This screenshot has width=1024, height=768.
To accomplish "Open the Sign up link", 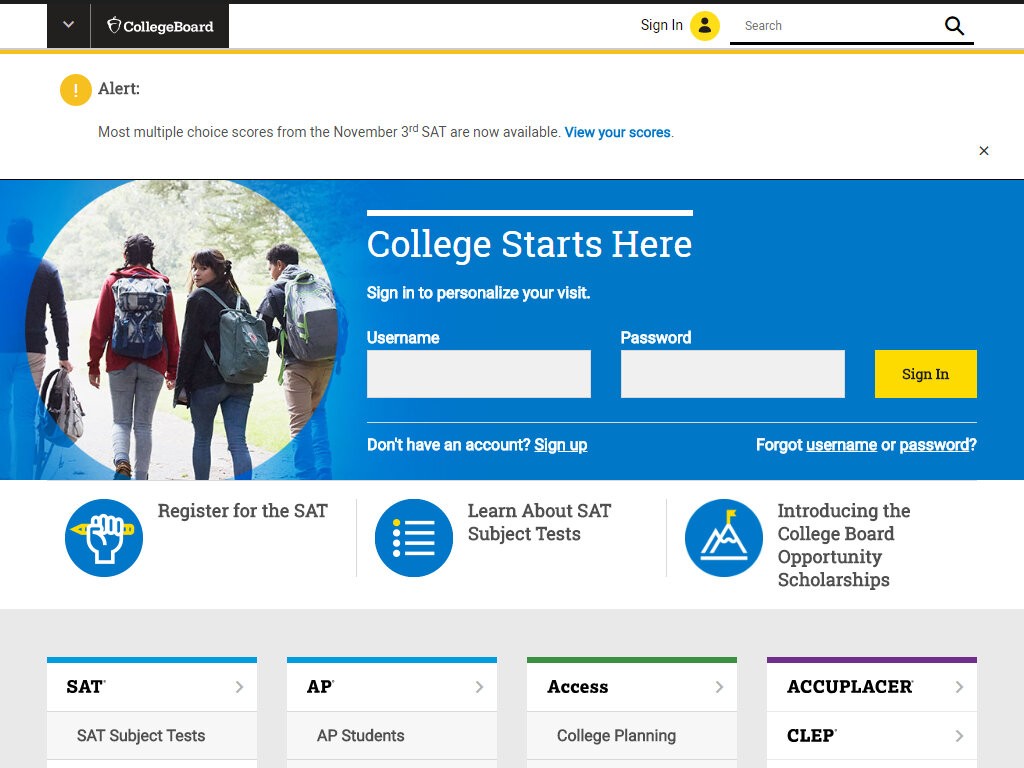I will coord(560,445).
